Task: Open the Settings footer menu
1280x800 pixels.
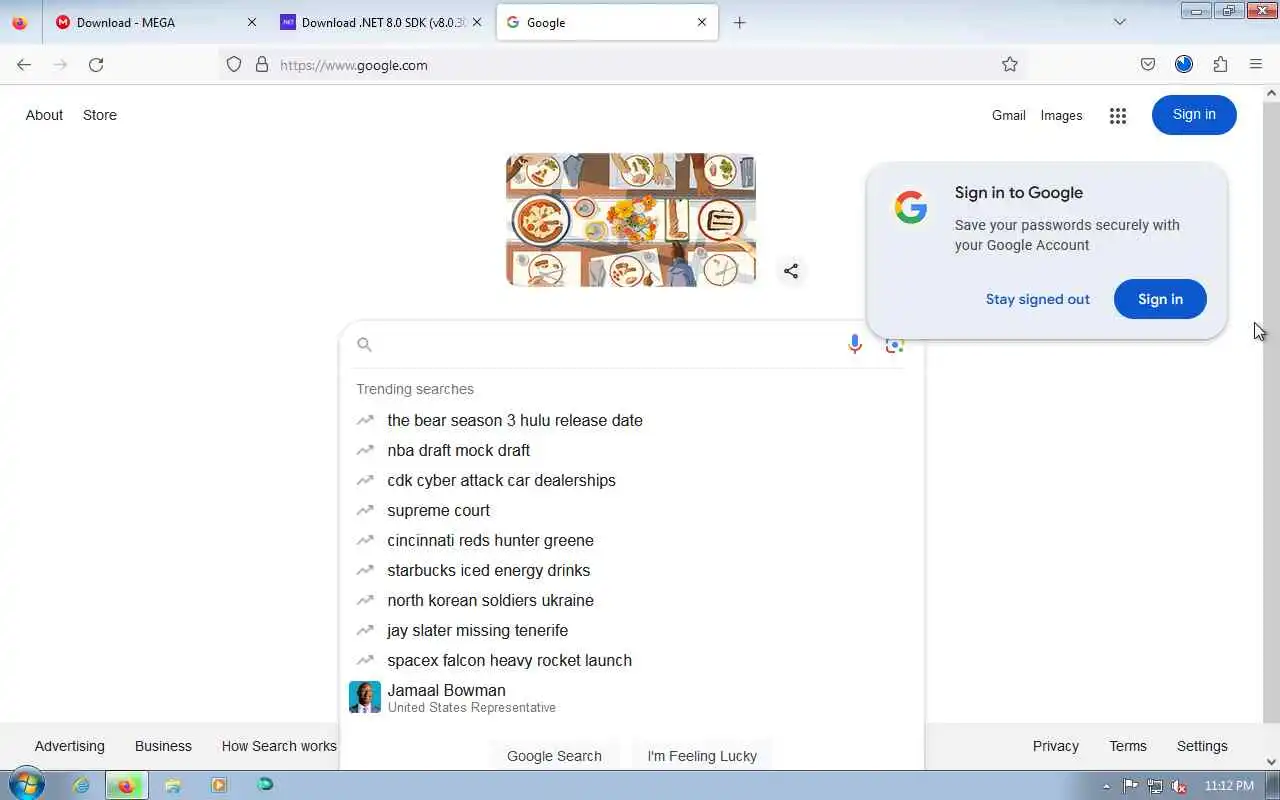Action: pyautogui.click(x=1202, y=746)
